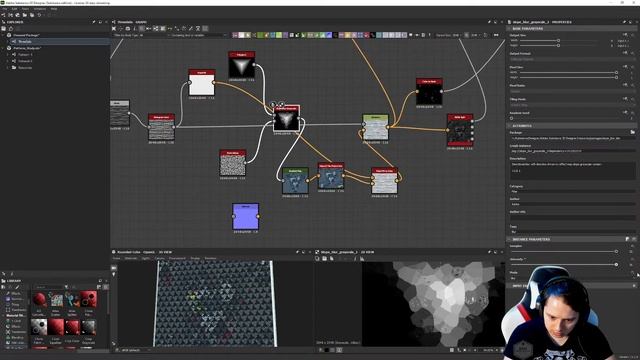Open the Help menu
This screenshot has width=640, height=360.
[53, 9]
